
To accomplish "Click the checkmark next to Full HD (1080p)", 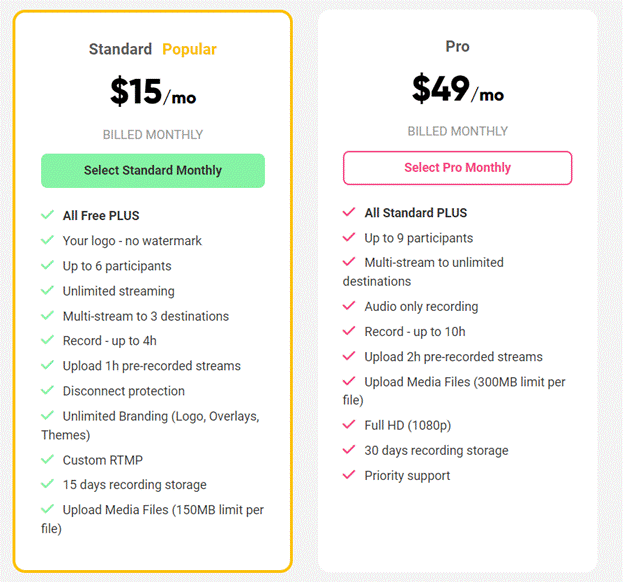I will (x=349, y=425).
